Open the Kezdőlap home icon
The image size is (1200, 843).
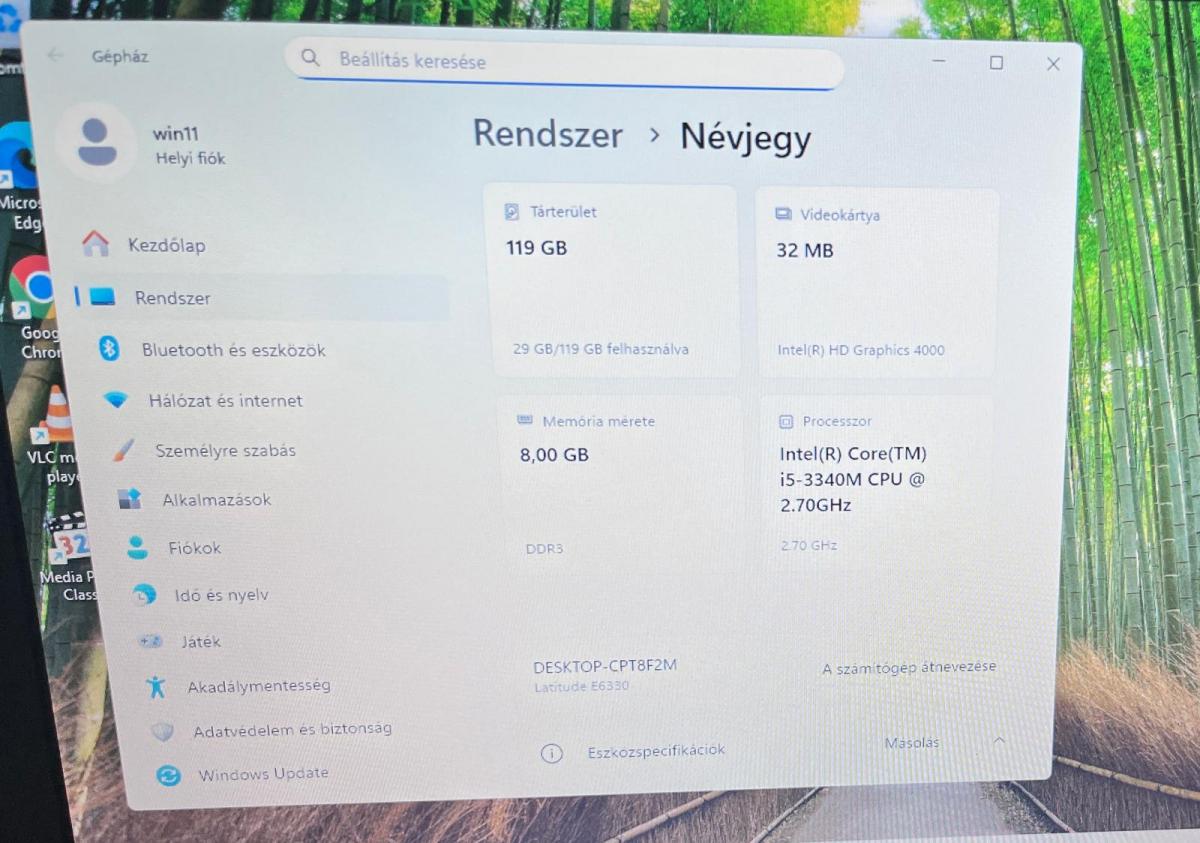95,243
